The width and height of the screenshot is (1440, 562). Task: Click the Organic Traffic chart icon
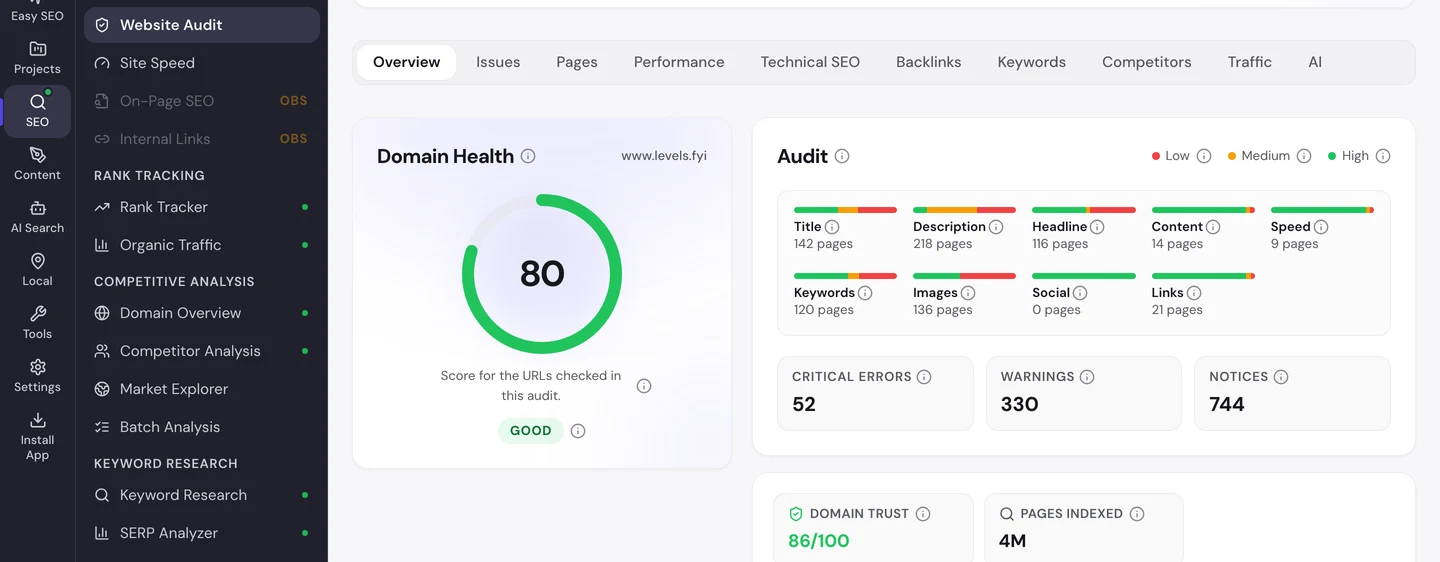click(x=102, y=245)
